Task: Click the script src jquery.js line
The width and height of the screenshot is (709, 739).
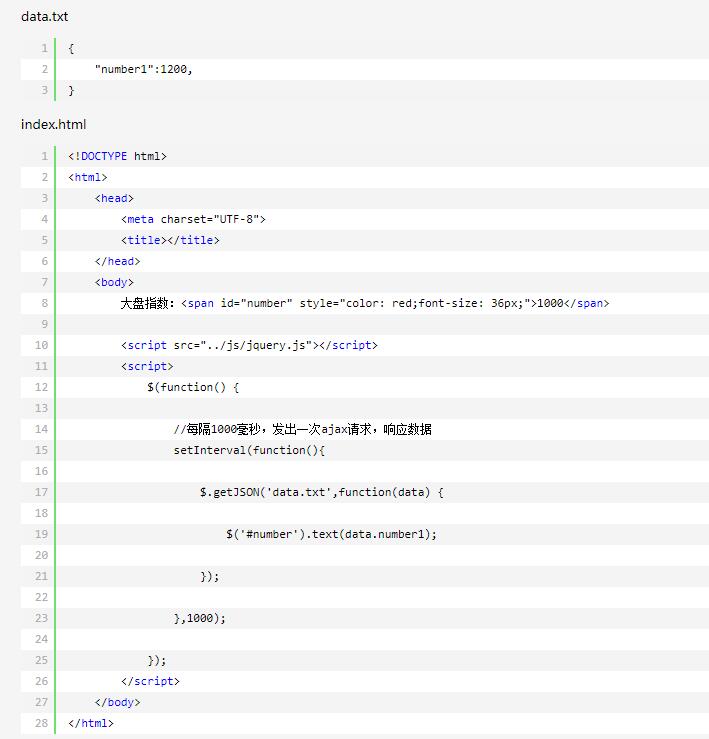Action: 249,345
